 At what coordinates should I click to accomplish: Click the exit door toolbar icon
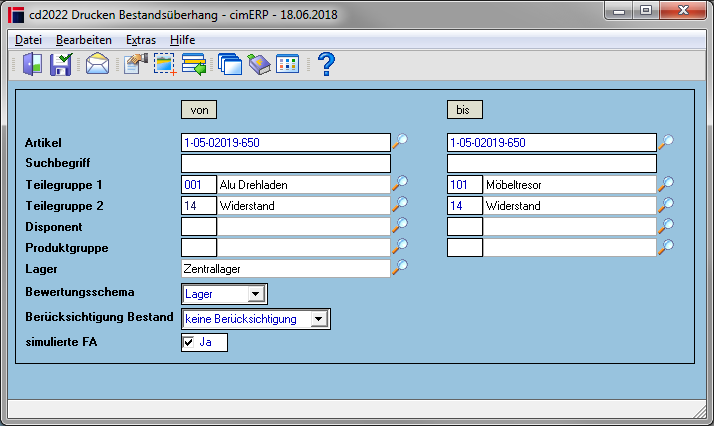[33, 64]
